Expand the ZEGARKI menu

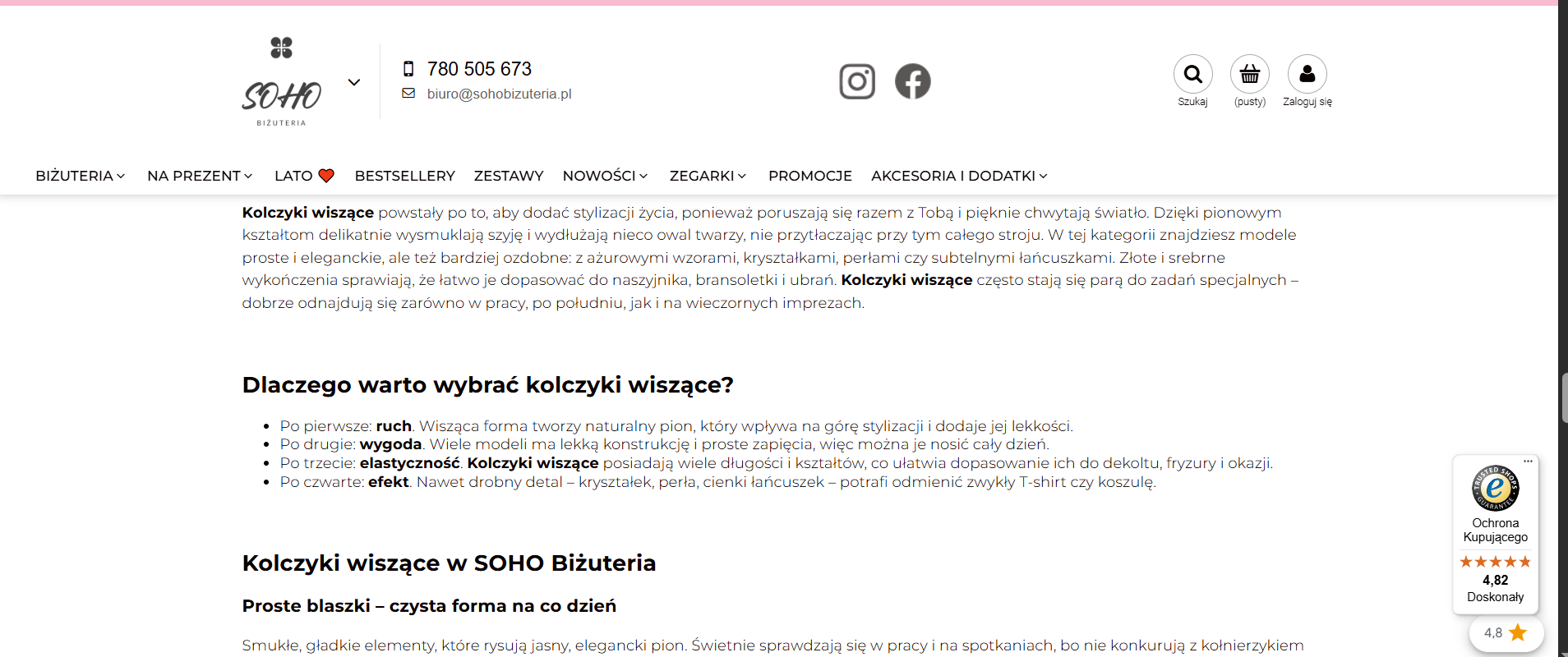(708, 176)
